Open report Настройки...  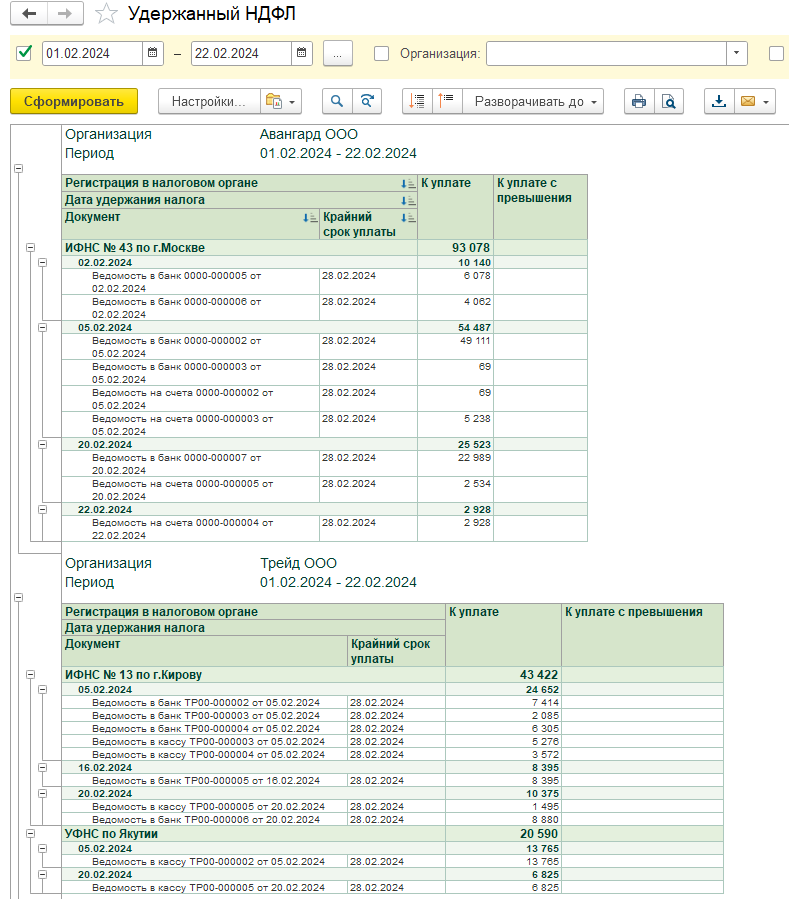click(209, 101)
